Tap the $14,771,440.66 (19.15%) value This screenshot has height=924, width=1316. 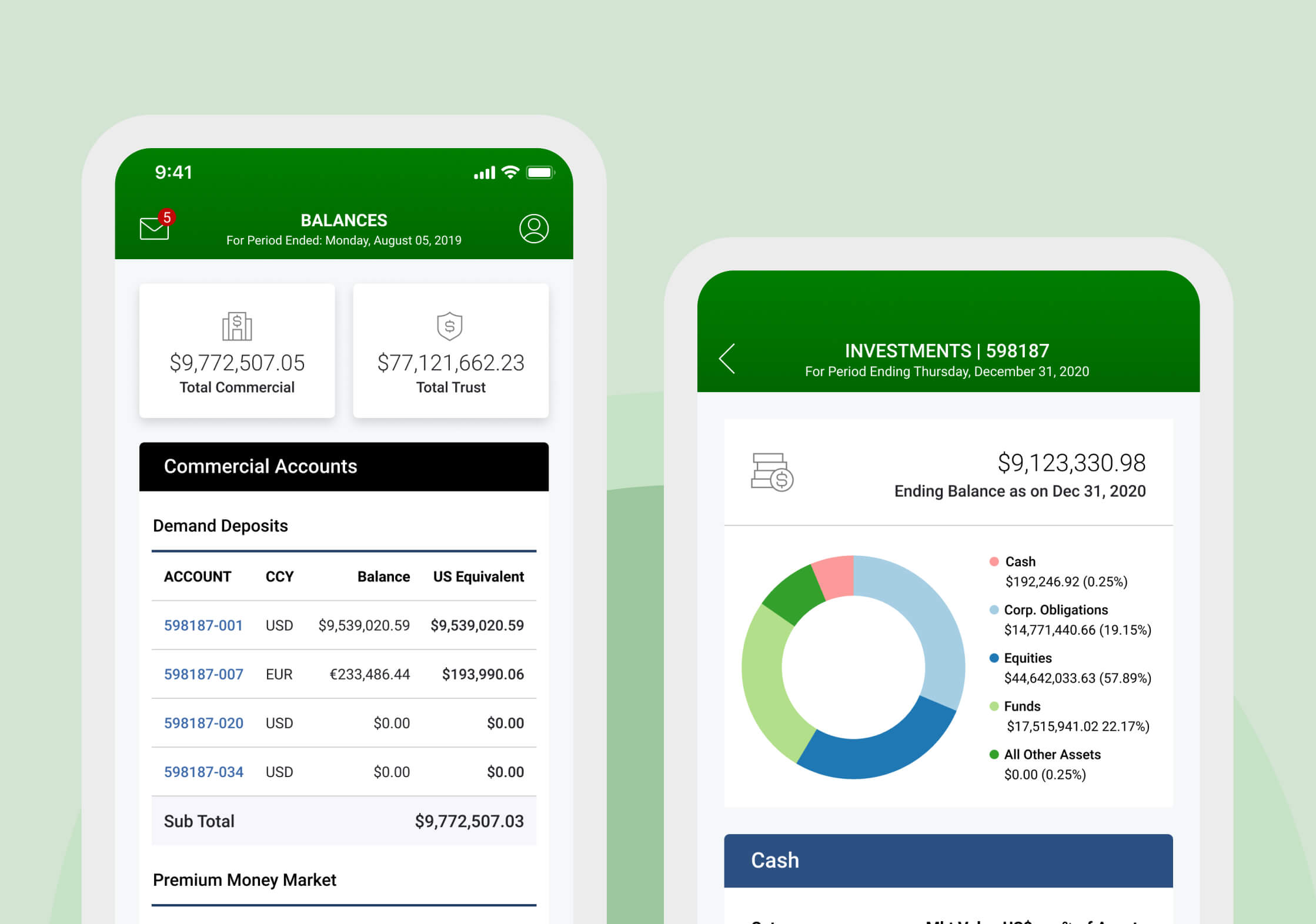pos(1077,630)
